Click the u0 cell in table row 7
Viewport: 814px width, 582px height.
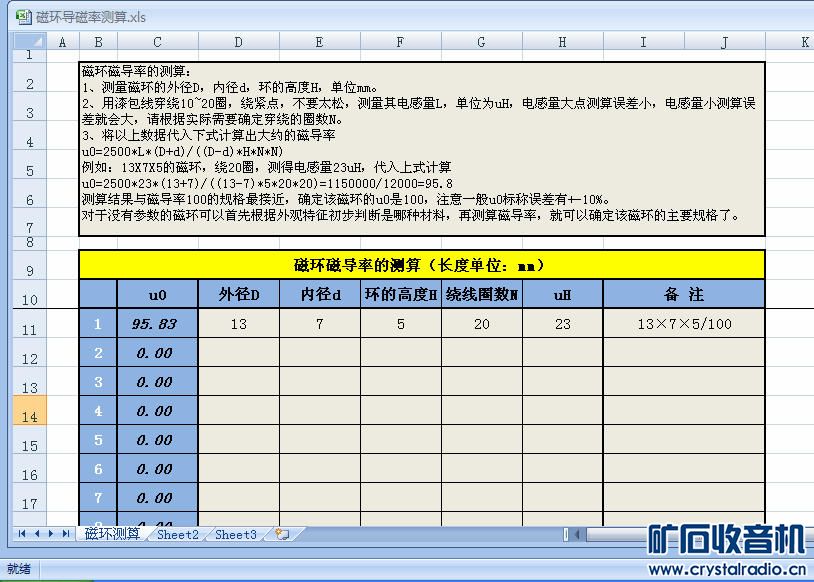pos(158,498)
